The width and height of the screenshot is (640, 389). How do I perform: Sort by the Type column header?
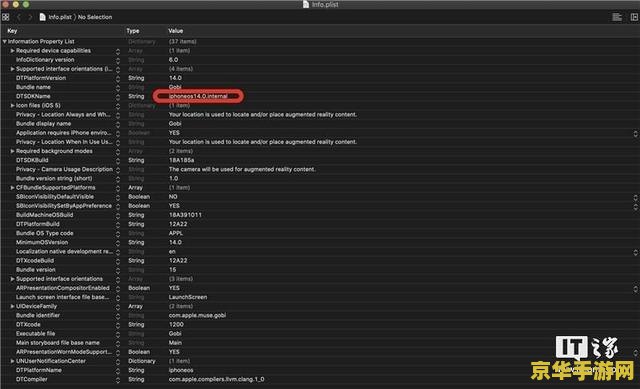133,31
